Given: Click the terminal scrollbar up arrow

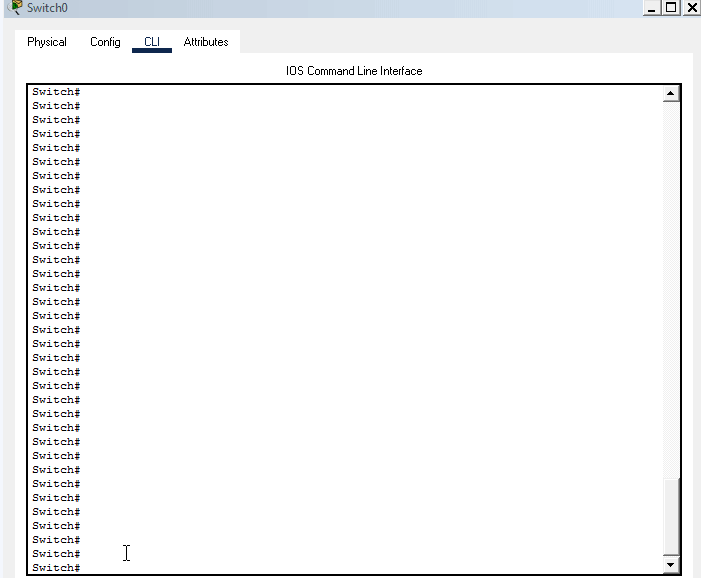Looking at the screenshot, I should pyautogui.click(x=671, y=94).
